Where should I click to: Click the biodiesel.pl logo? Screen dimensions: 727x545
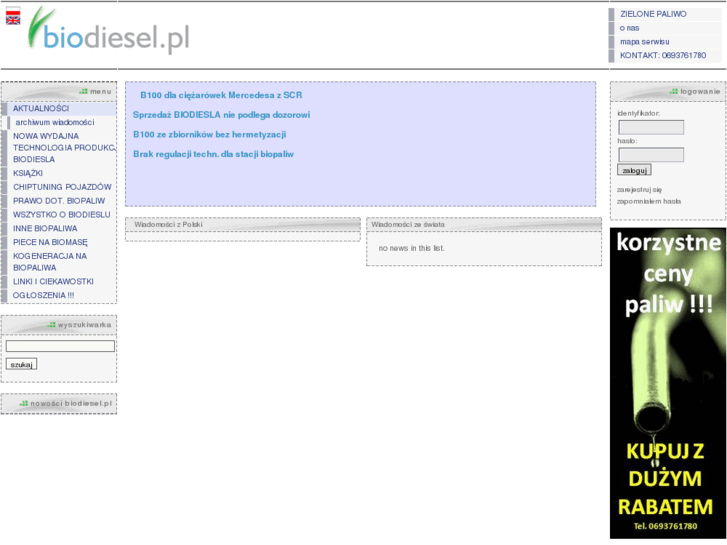pyautogui.click(x=108, y=30)
